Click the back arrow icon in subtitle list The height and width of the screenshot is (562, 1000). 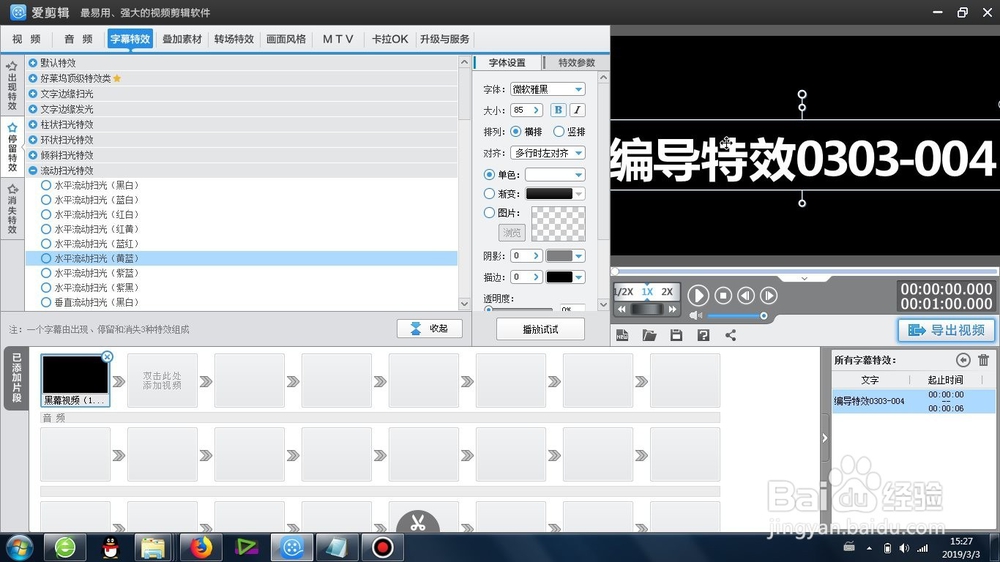(x=963, y=360)
